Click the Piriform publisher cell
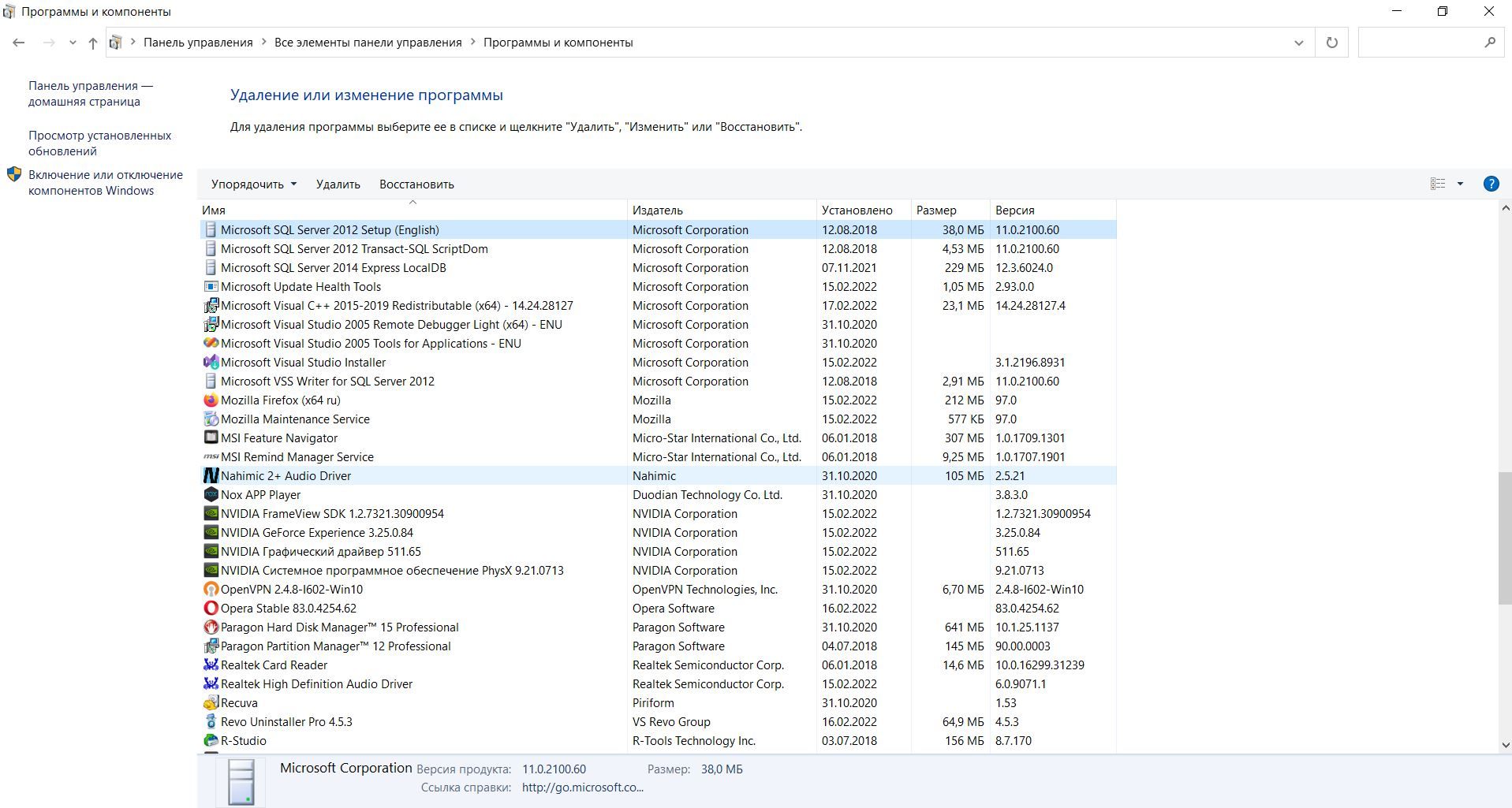This screenshot has width=1512, height=808. coord(653,703)
